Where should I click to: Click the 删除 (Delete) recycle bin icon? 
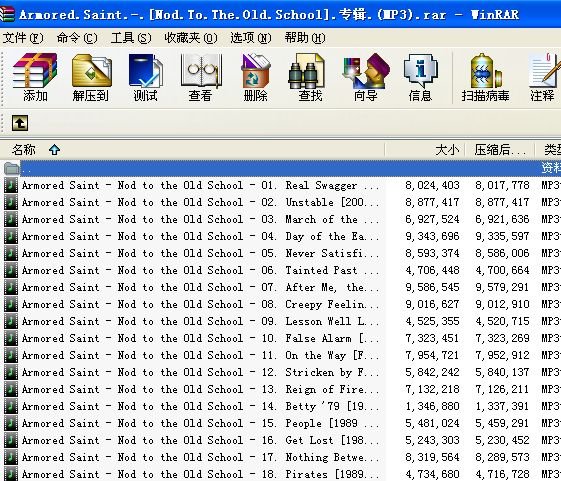pyautogui.click(x=255, y=77)
